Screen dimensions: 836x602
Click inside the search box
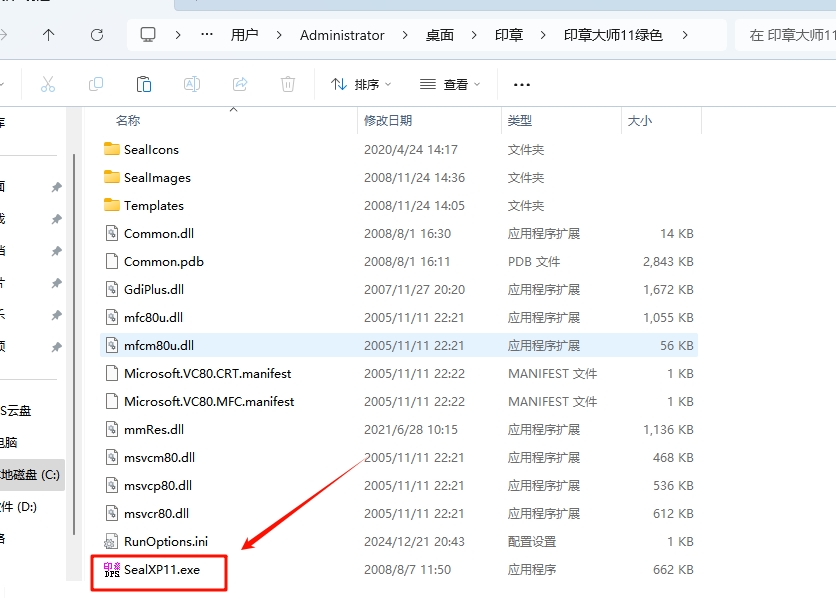click(x=790, y=34)
